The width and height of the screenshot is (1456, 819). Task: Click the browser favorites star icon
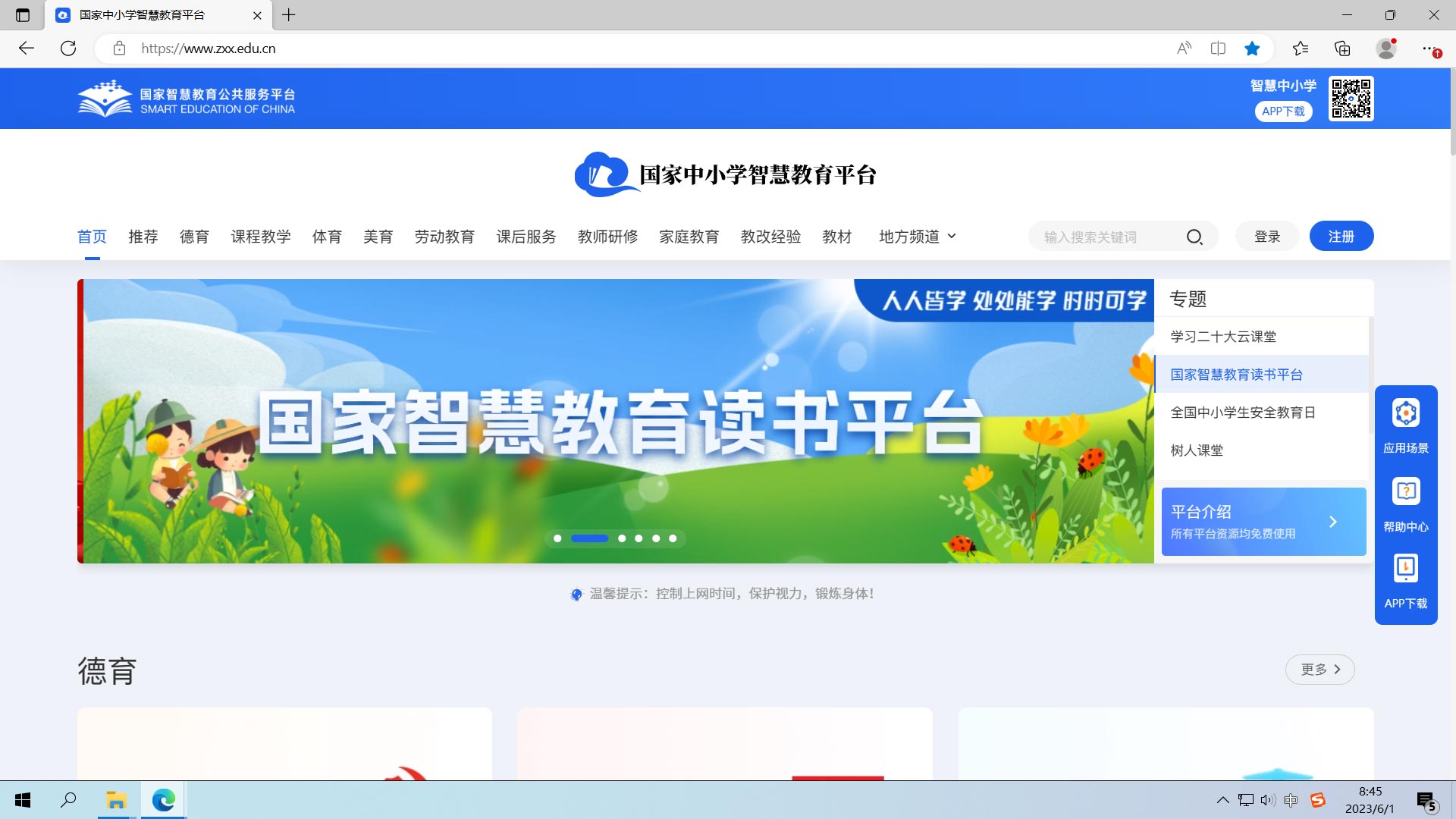tap(1252, 49)
